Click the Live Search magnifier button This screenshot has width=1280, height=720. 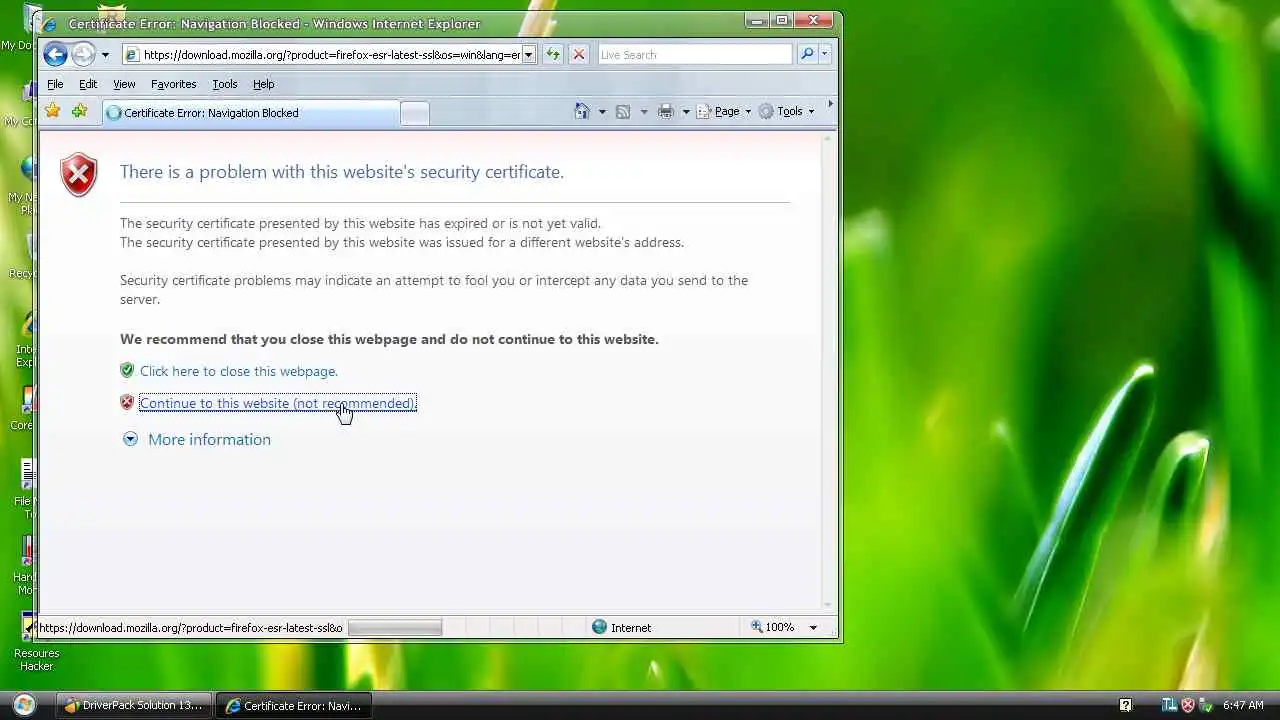point(807,55)
